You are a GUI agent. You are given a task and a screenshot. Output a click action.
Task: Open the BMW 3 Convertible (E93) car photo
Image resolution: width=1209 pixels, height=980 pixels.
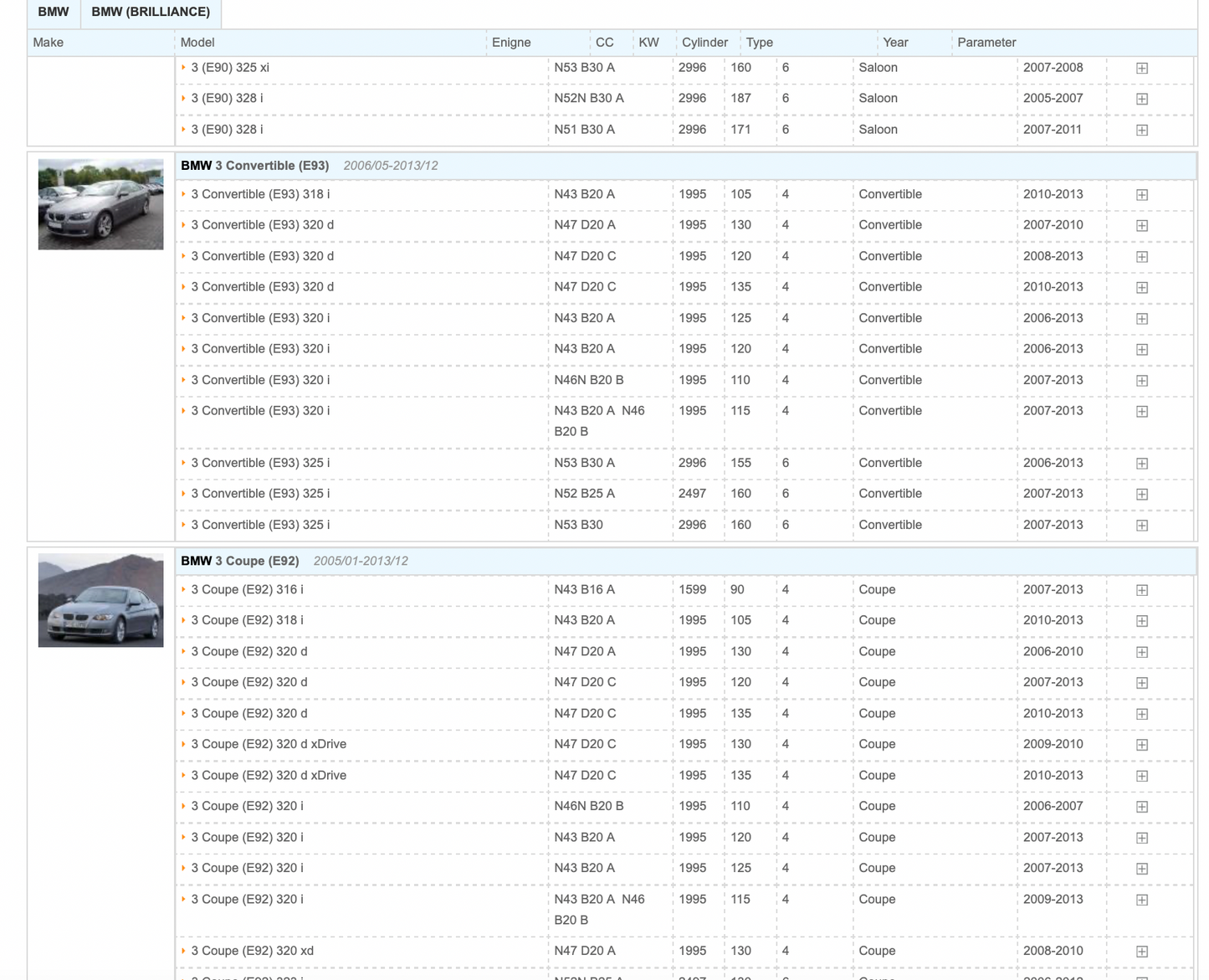100,204
